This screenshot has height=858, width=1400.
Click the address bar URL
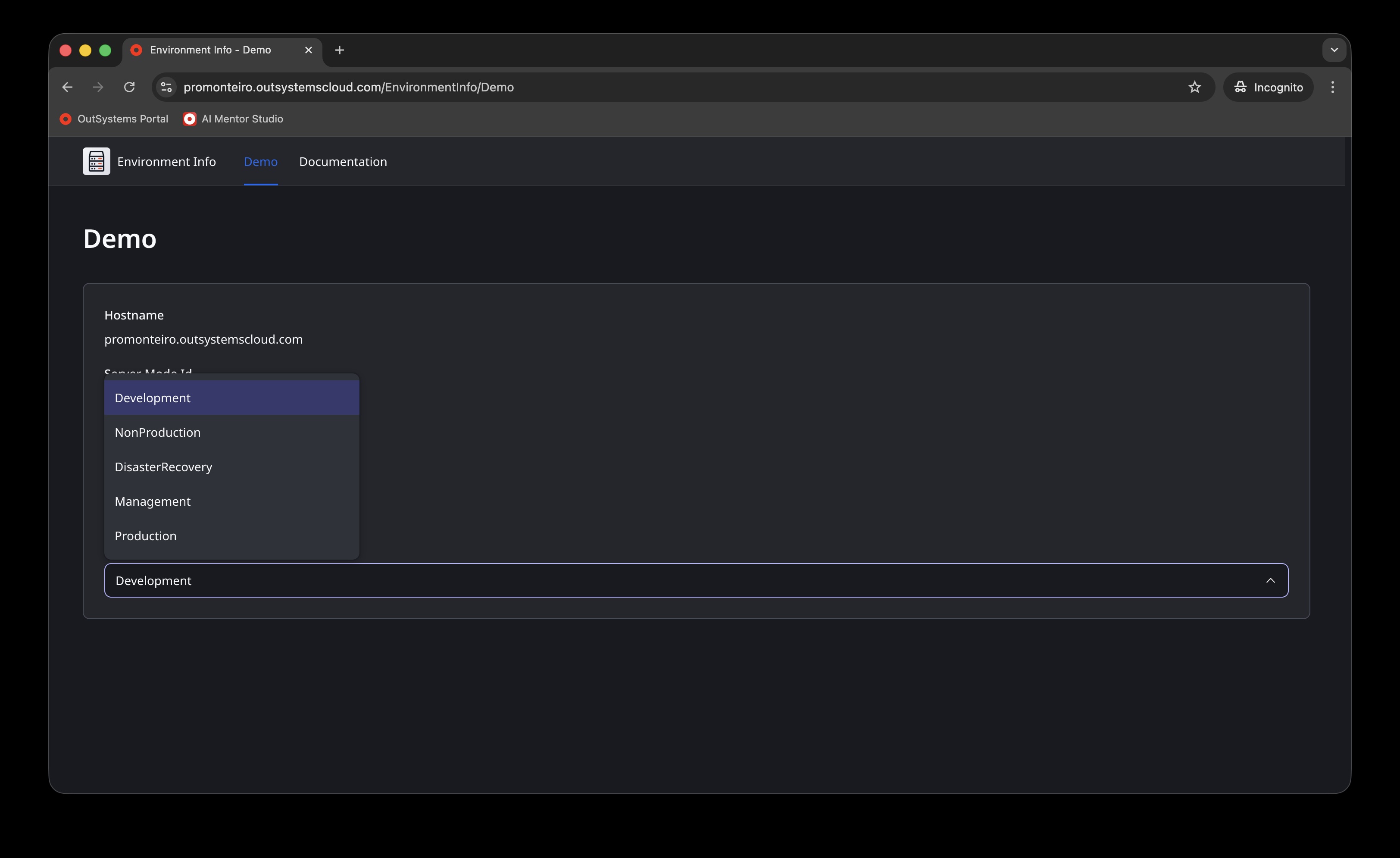click(349, 87)
